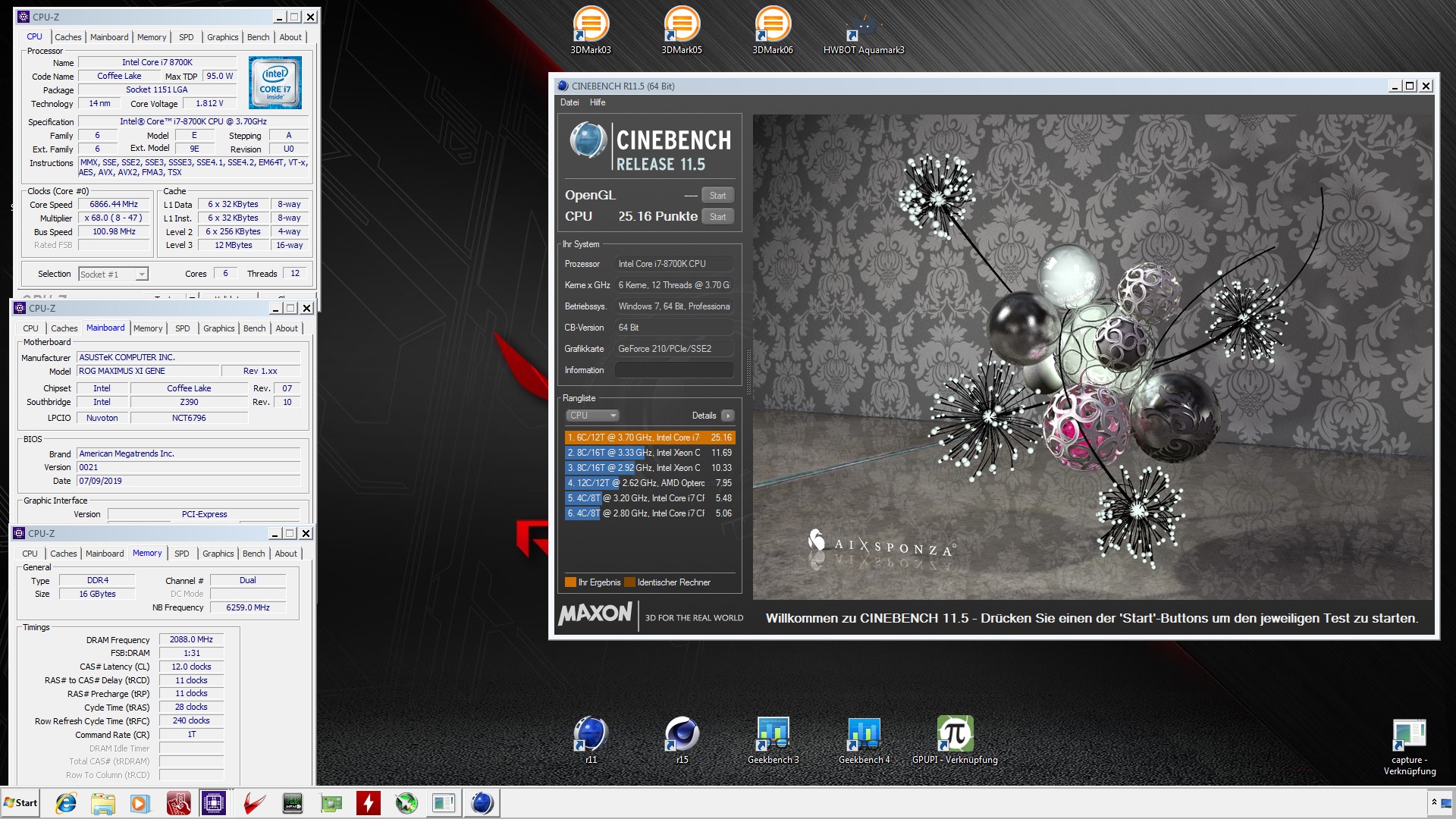This screenshot has height=819, width=1456.
Task: Open About tab in top CPU-Z window
Action: (x=290, y=37)
